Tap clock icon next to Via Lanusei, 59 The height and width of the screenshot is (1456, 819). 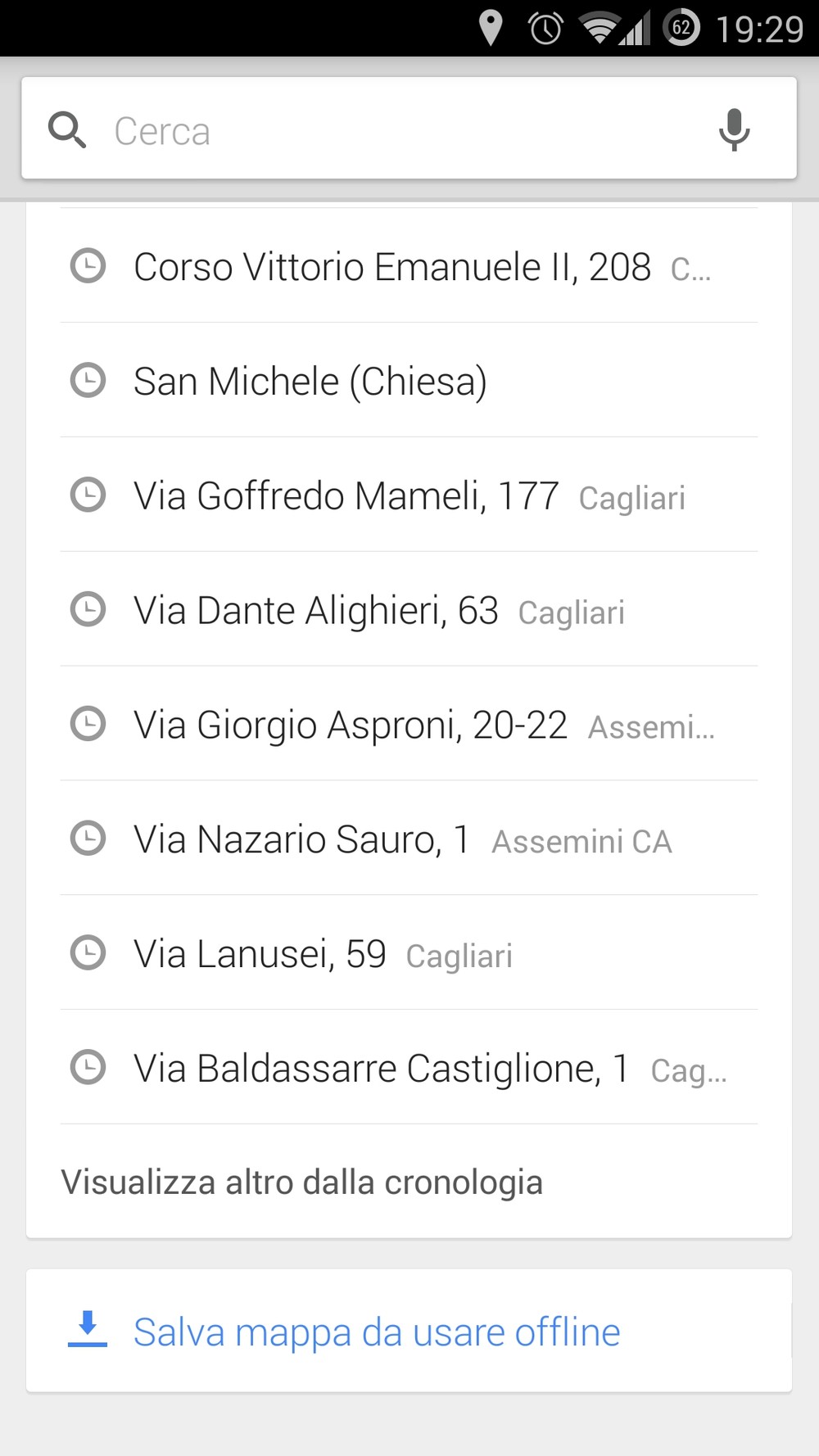click(88, 952)
